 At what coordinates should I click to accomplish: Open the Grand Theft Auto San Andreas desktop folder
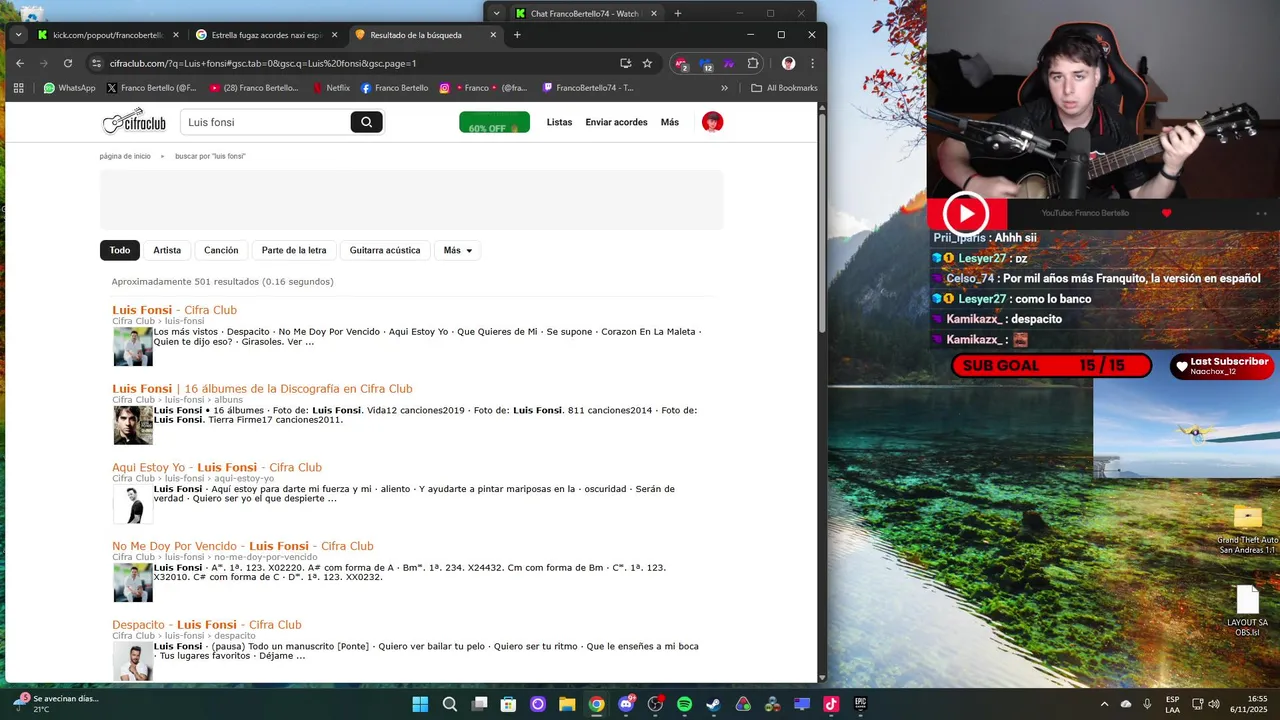(x=1247, y=530)
